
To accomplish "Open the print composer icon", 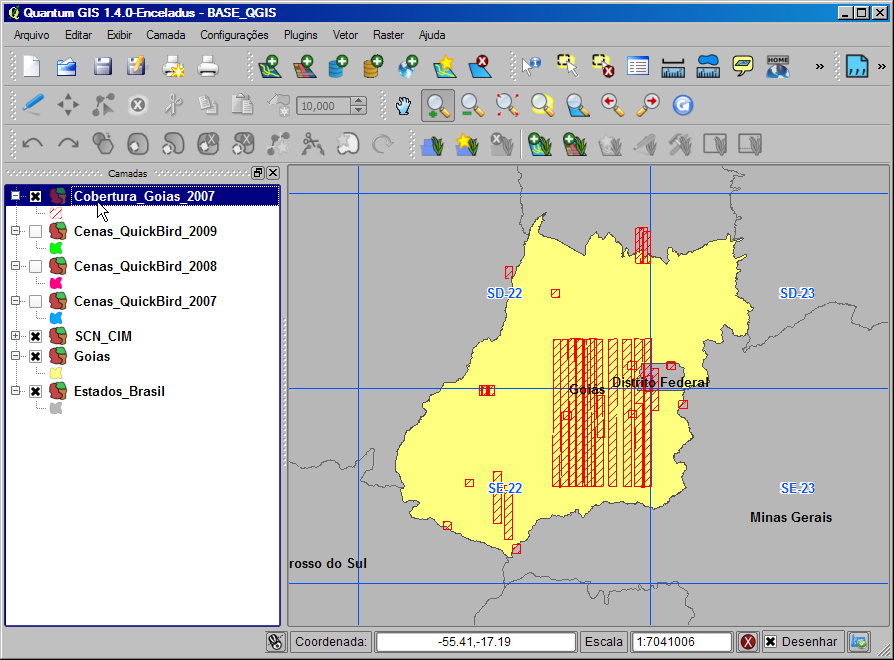I will pyautogui.click(x=173, y=66).
